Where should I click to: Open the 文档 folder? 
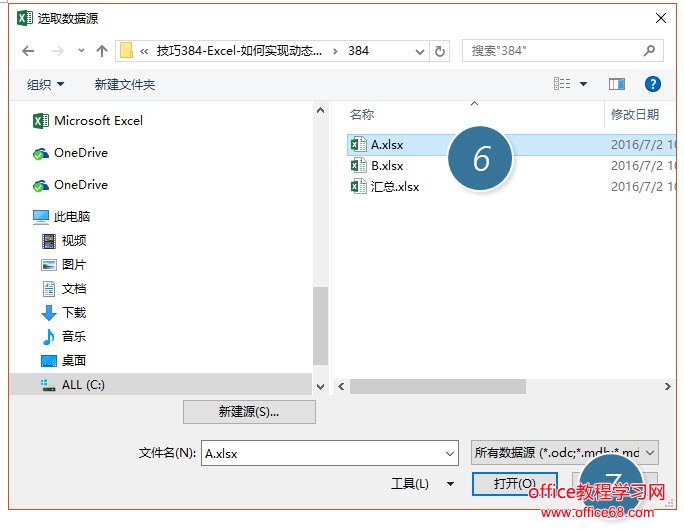point(64,288)
